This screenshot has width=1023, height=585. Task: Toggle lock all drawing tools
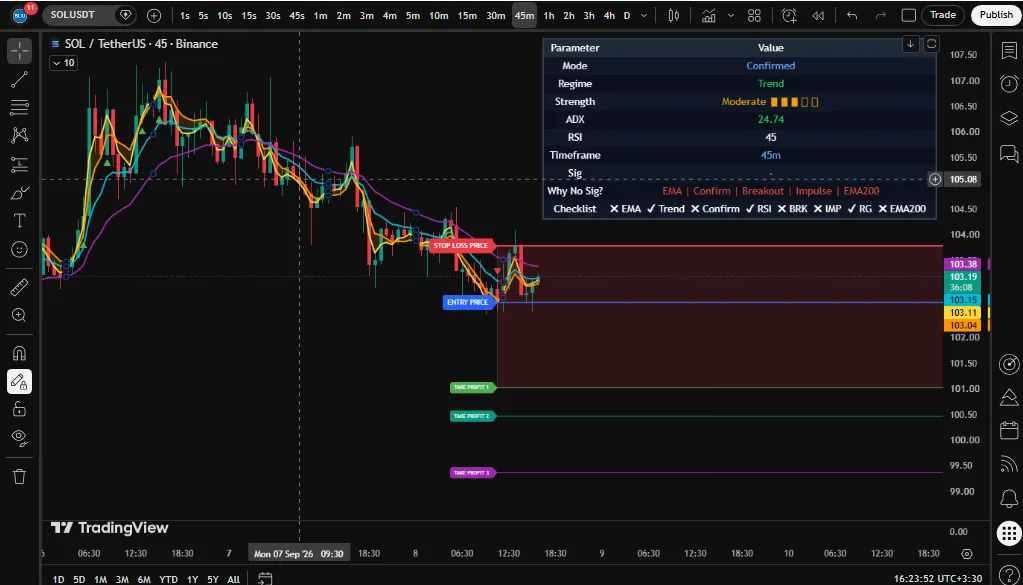(20, 410)
